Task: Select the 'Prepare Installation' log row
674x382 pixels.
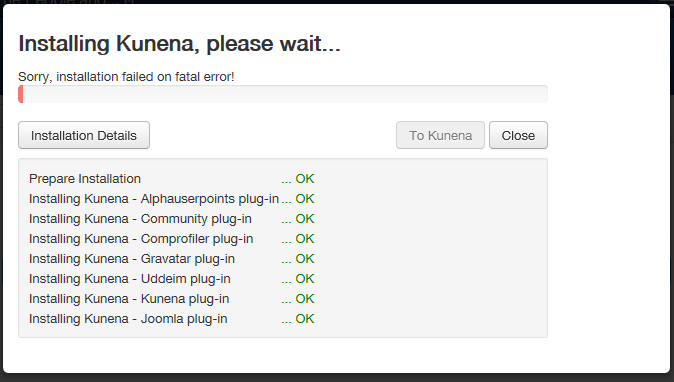Action: 172,179
